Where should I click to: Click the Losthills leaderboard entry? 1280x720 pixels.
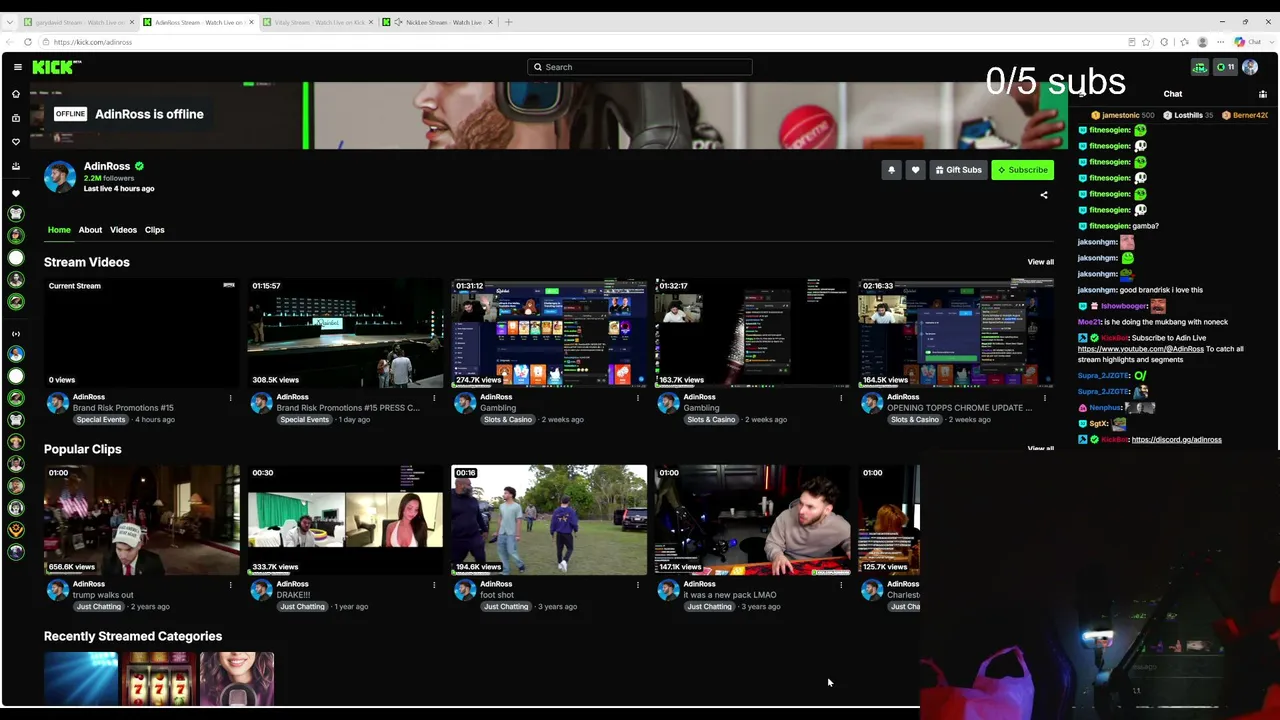(x=1188, y=116)
